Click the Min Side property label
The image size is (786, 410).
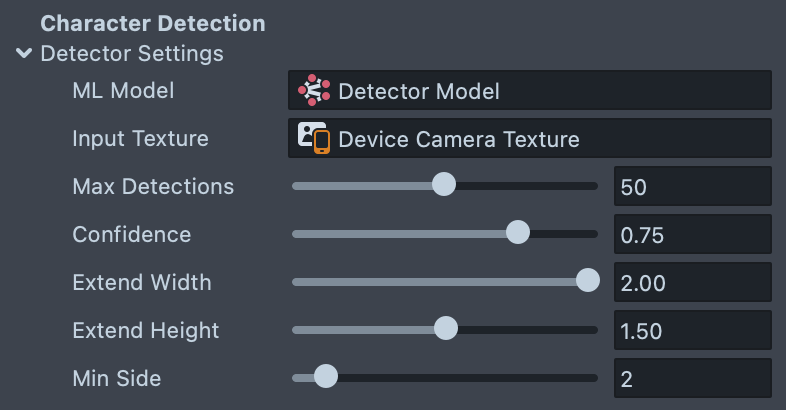click(x=117, y=378)
